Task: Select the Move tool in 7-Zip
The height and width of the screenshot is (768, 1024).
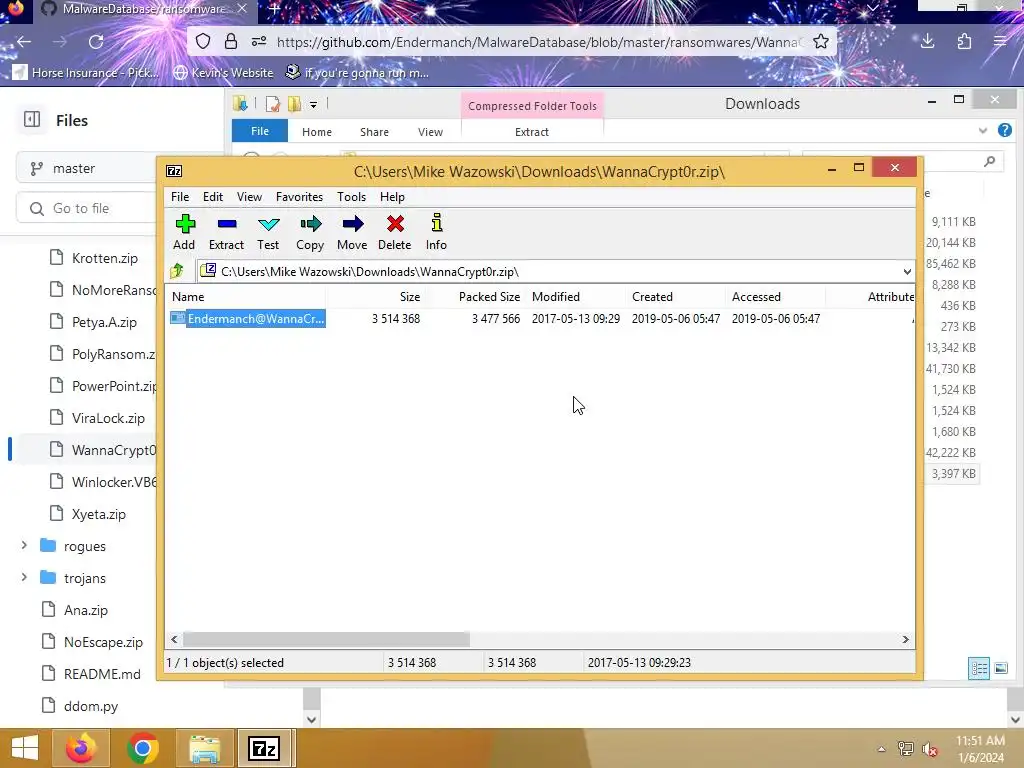Action: point(352,232)
